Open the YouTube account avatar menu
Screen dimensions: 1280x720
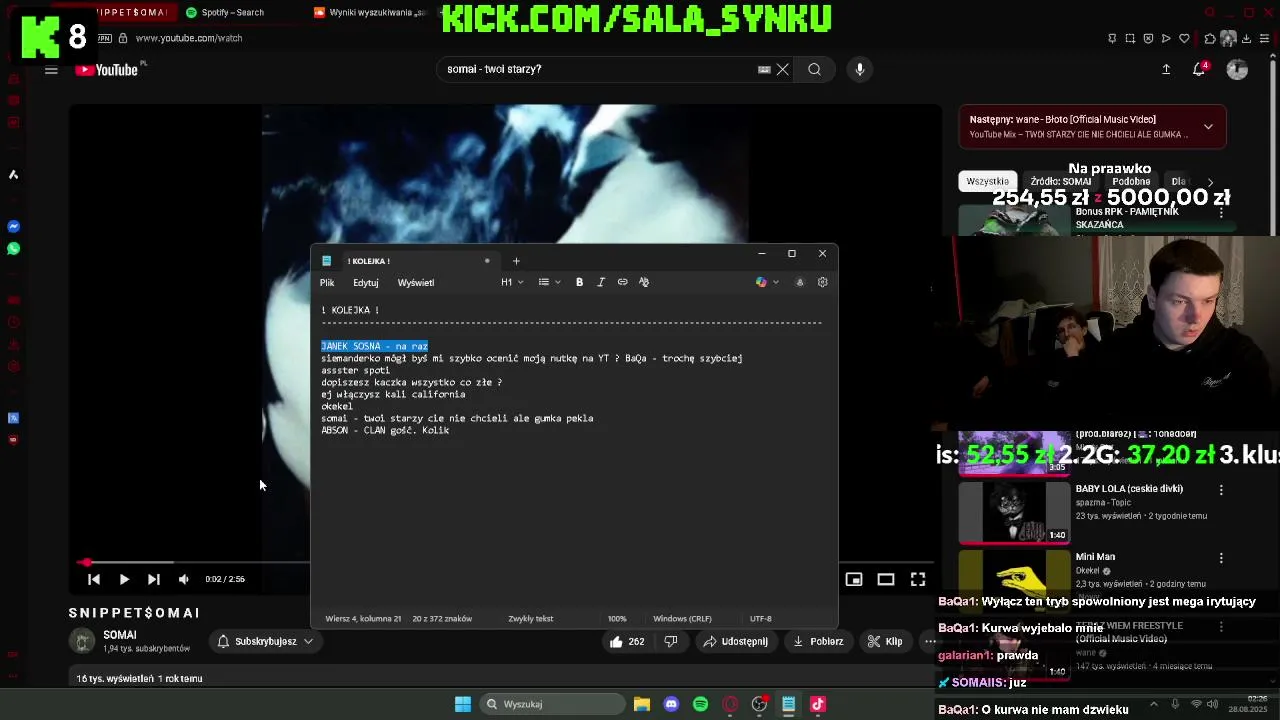[1237, 69]
